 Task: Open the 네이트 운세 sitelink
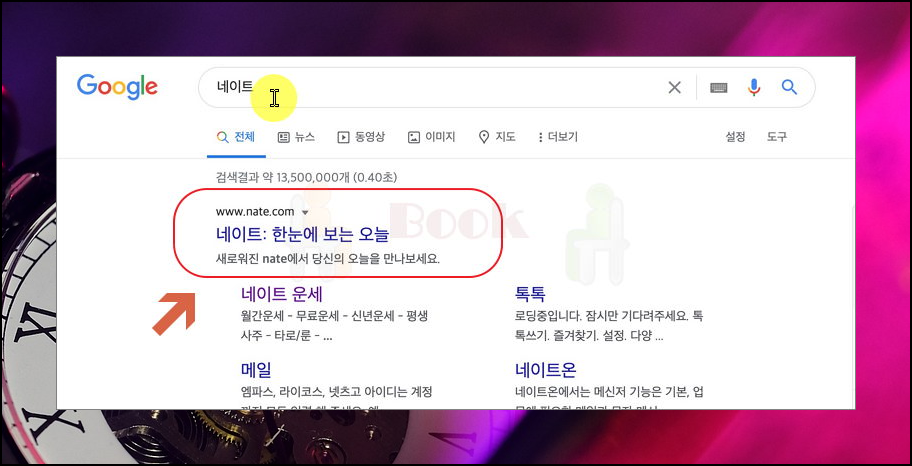pyautogui.click(x=282, y=294)
